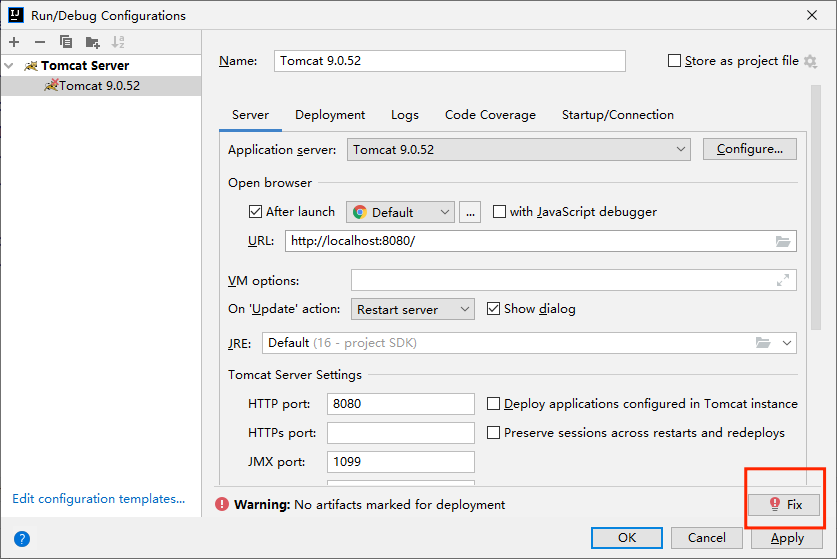Close the Run/Debug Configurations dialog
The width and height of the screenshot is (837, 559).
tap(812, 15)
